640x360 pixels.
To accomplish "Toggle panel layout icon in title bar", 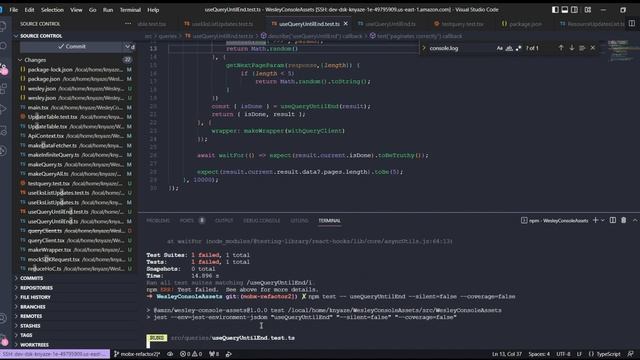I will coord(564,10).
